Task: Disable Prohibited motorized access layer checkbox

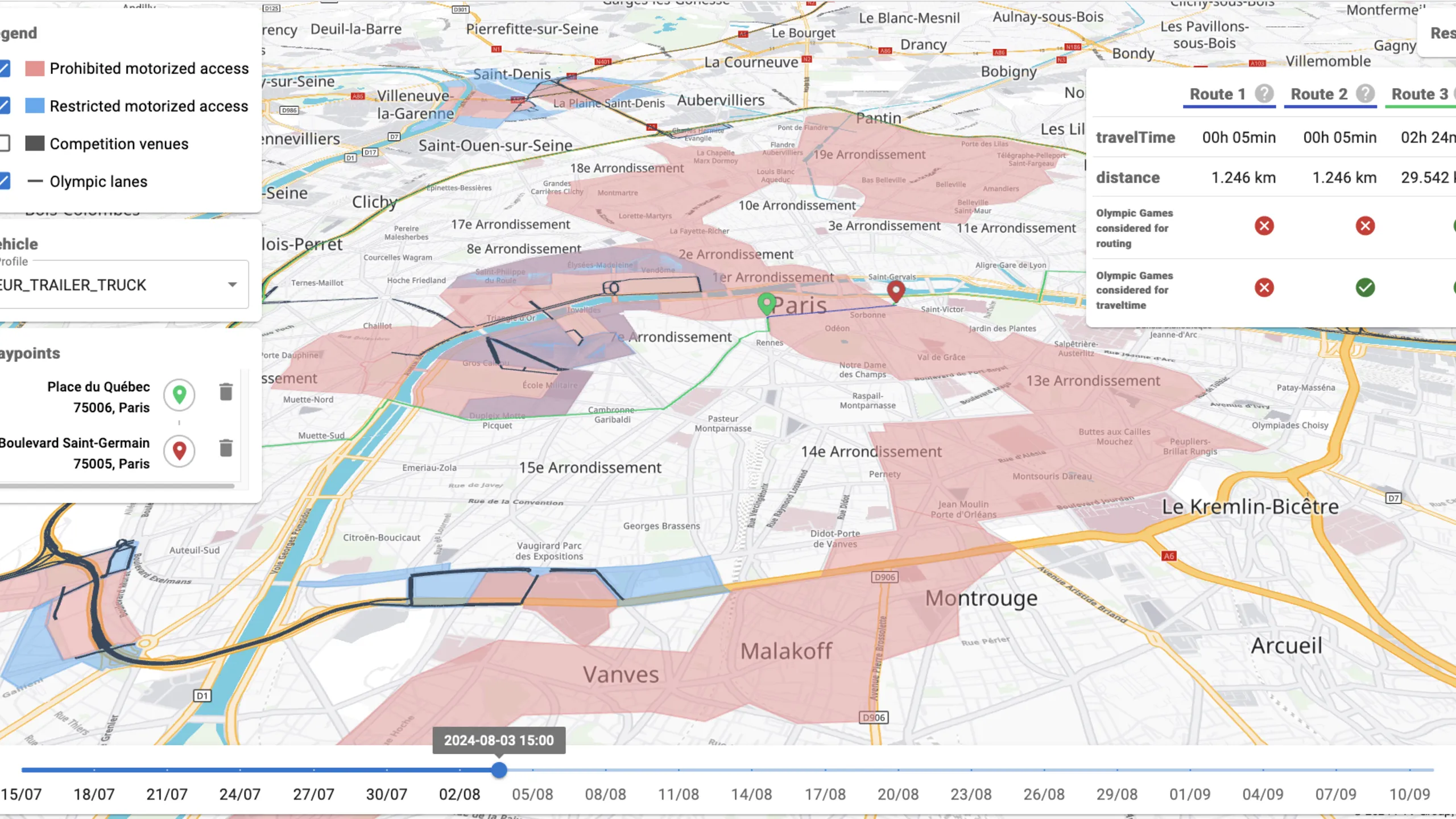Action: pos(5,68)
